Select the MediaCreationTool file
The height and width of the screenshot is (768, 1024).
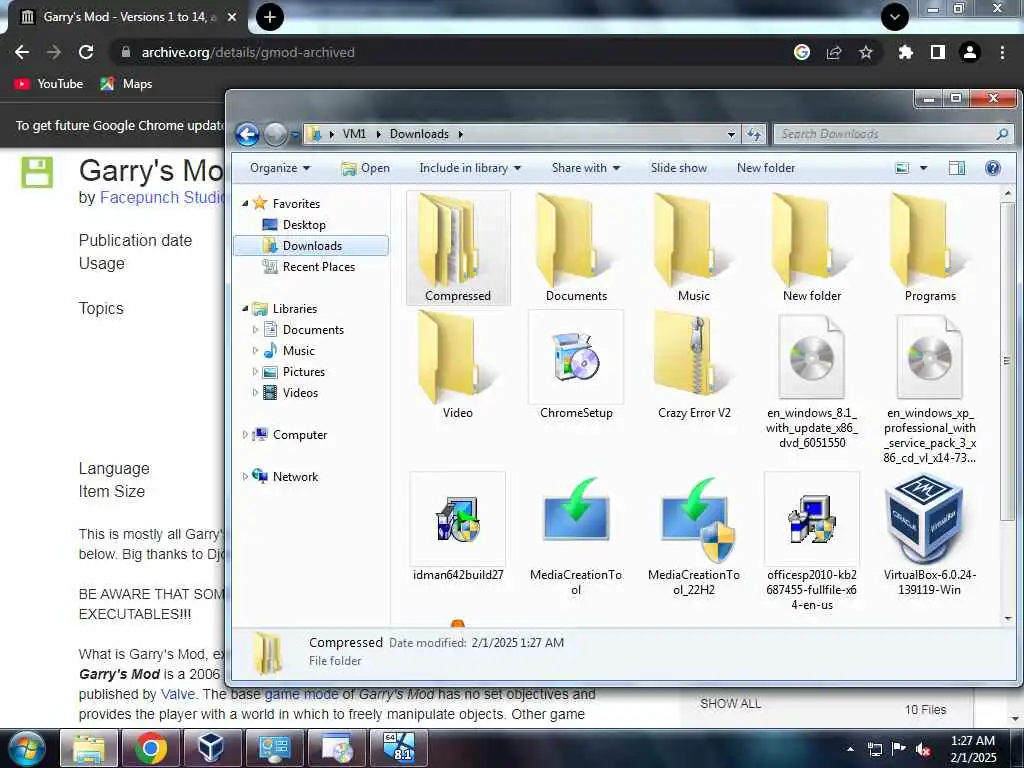click(576, 536)
